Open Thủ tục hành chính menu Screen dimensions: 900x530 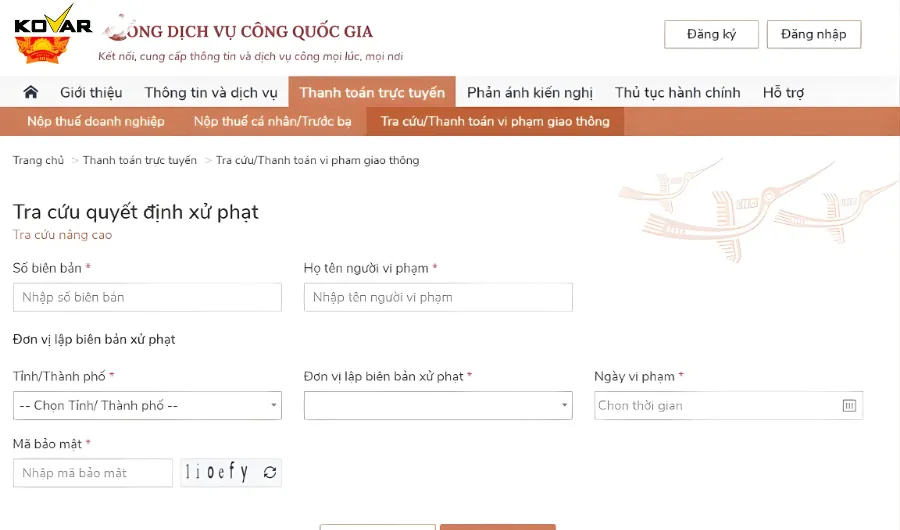point(677,92)
